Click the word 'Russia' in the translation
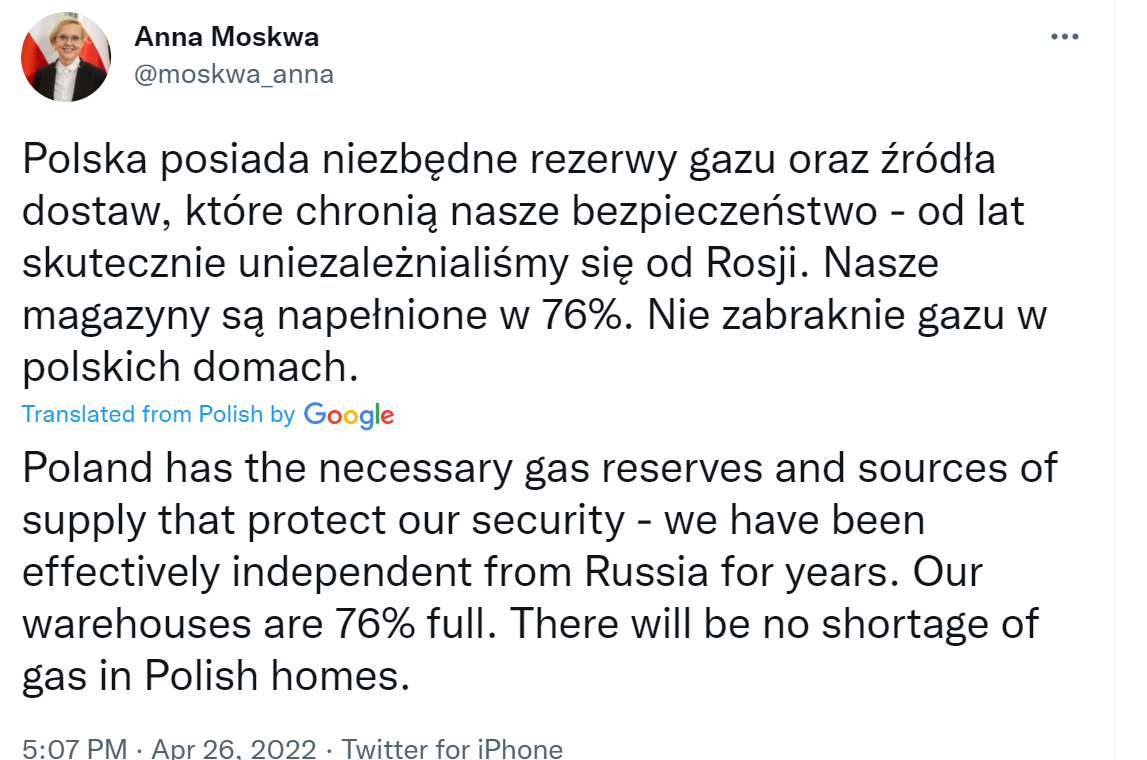 646,571
